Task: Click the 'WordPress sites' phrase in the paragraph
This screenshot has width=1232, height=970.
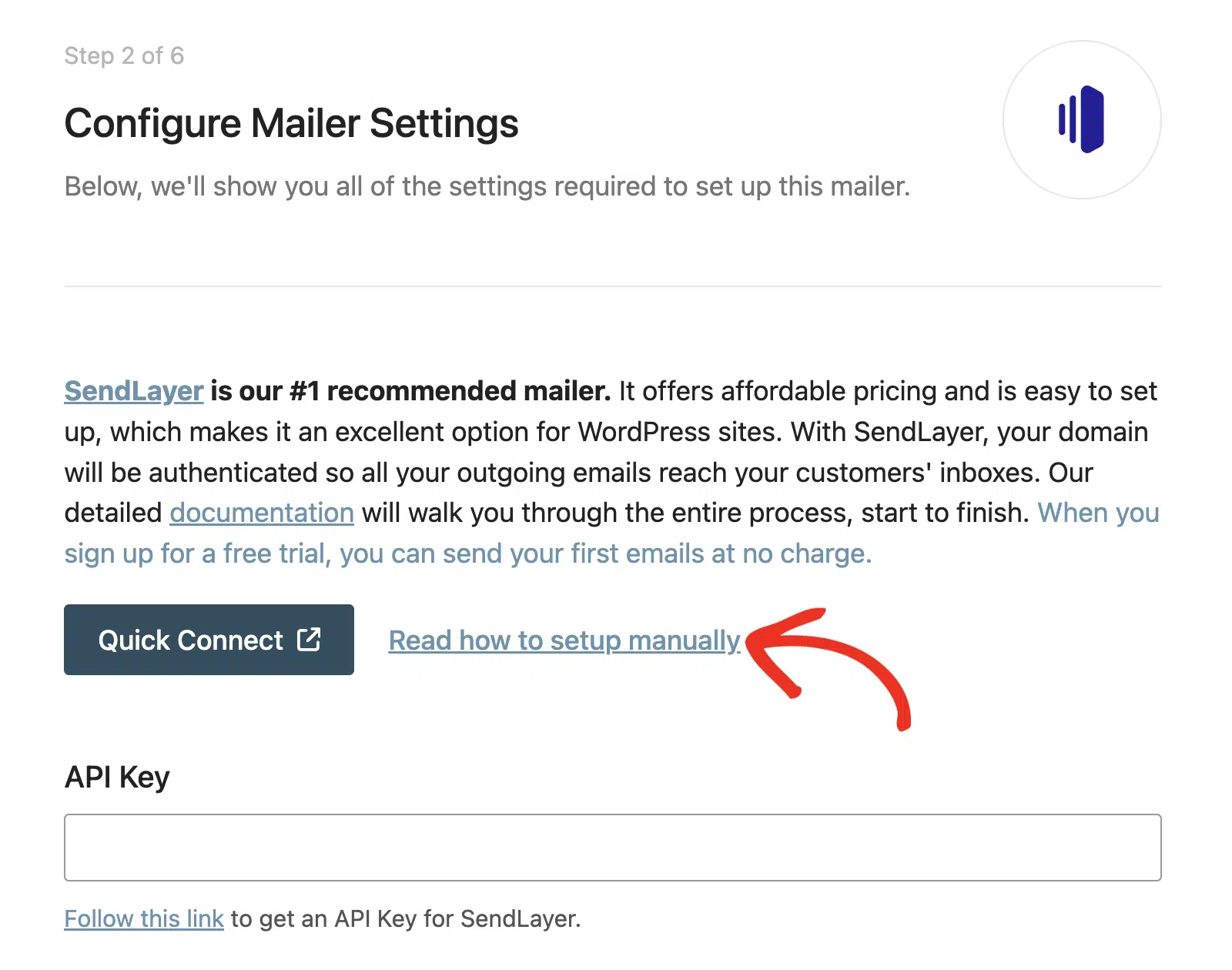Action: click(680, 432)
